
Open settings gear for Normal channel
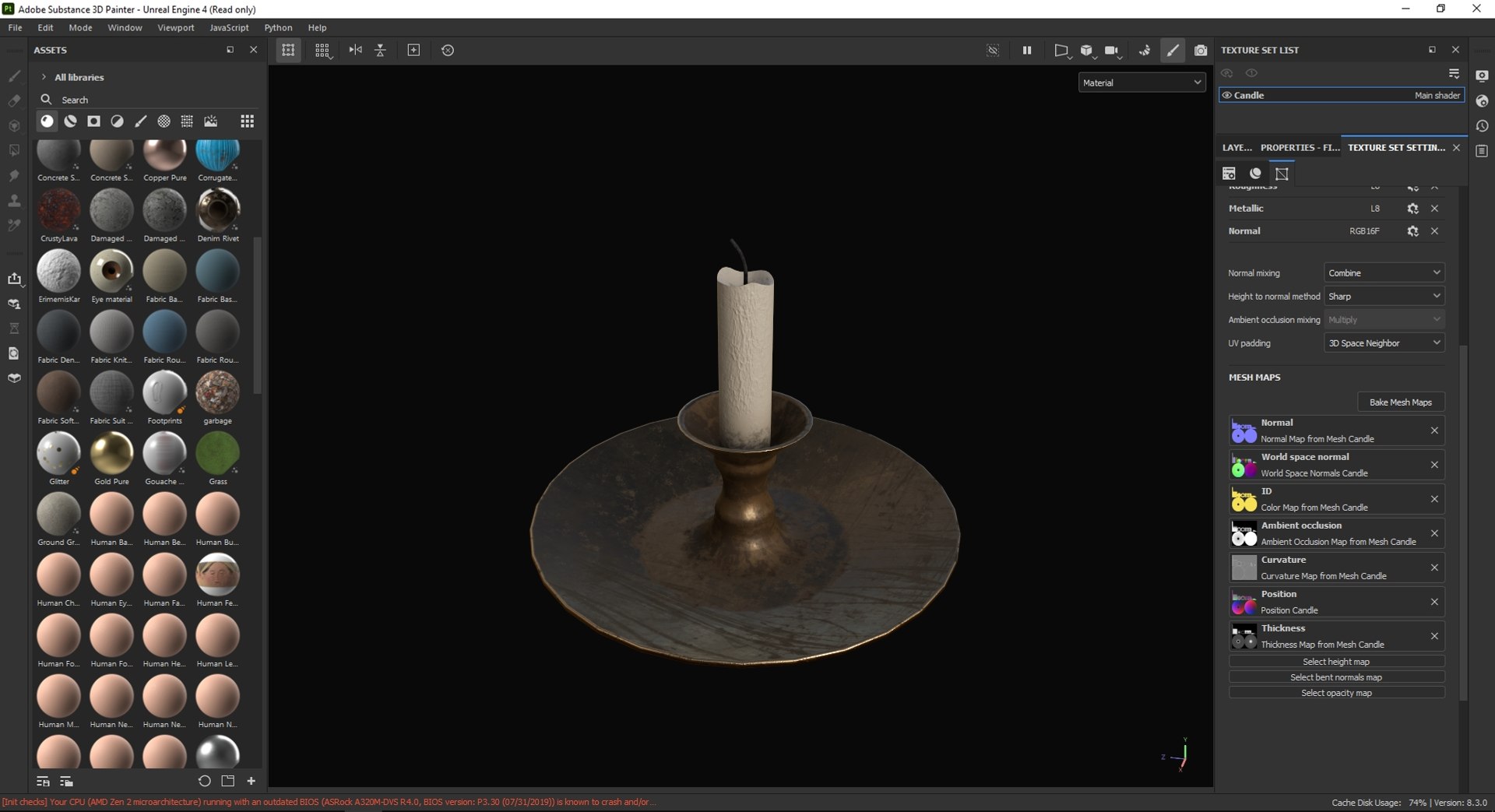coord(1412,231)
